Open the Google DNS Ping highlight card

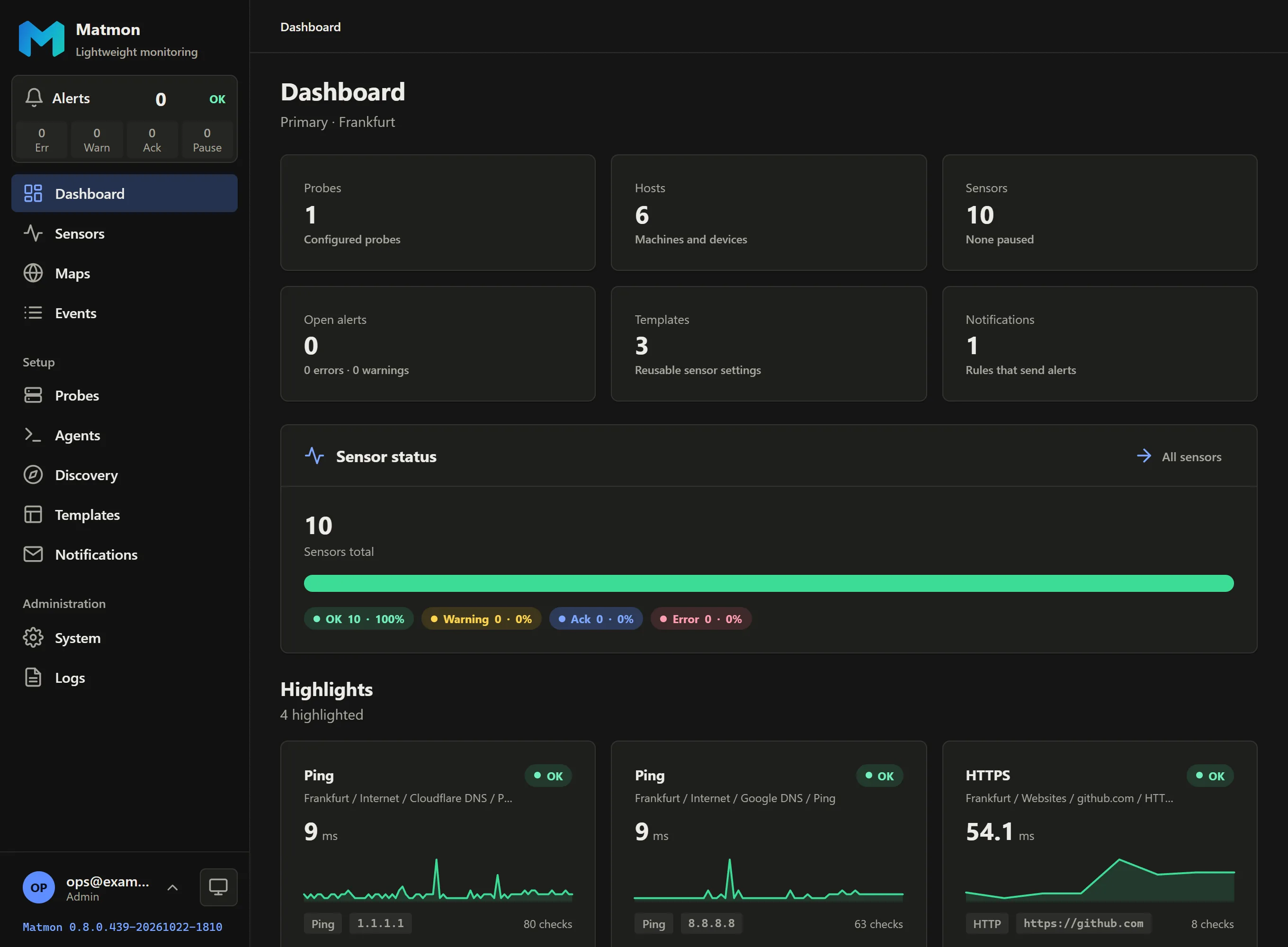point(769,844)
